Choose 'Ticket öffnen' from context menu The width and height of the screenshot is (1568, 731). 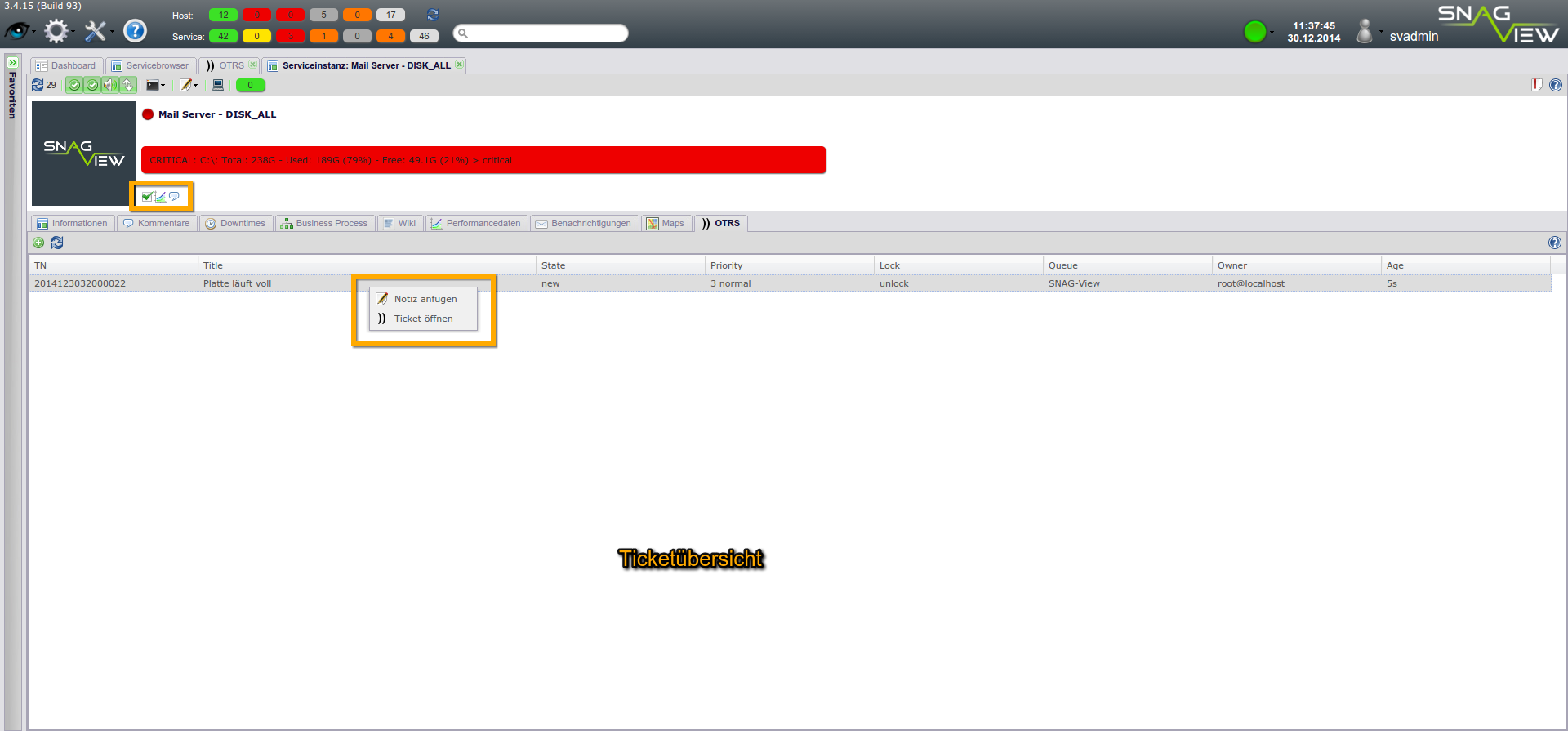point(423,319)
